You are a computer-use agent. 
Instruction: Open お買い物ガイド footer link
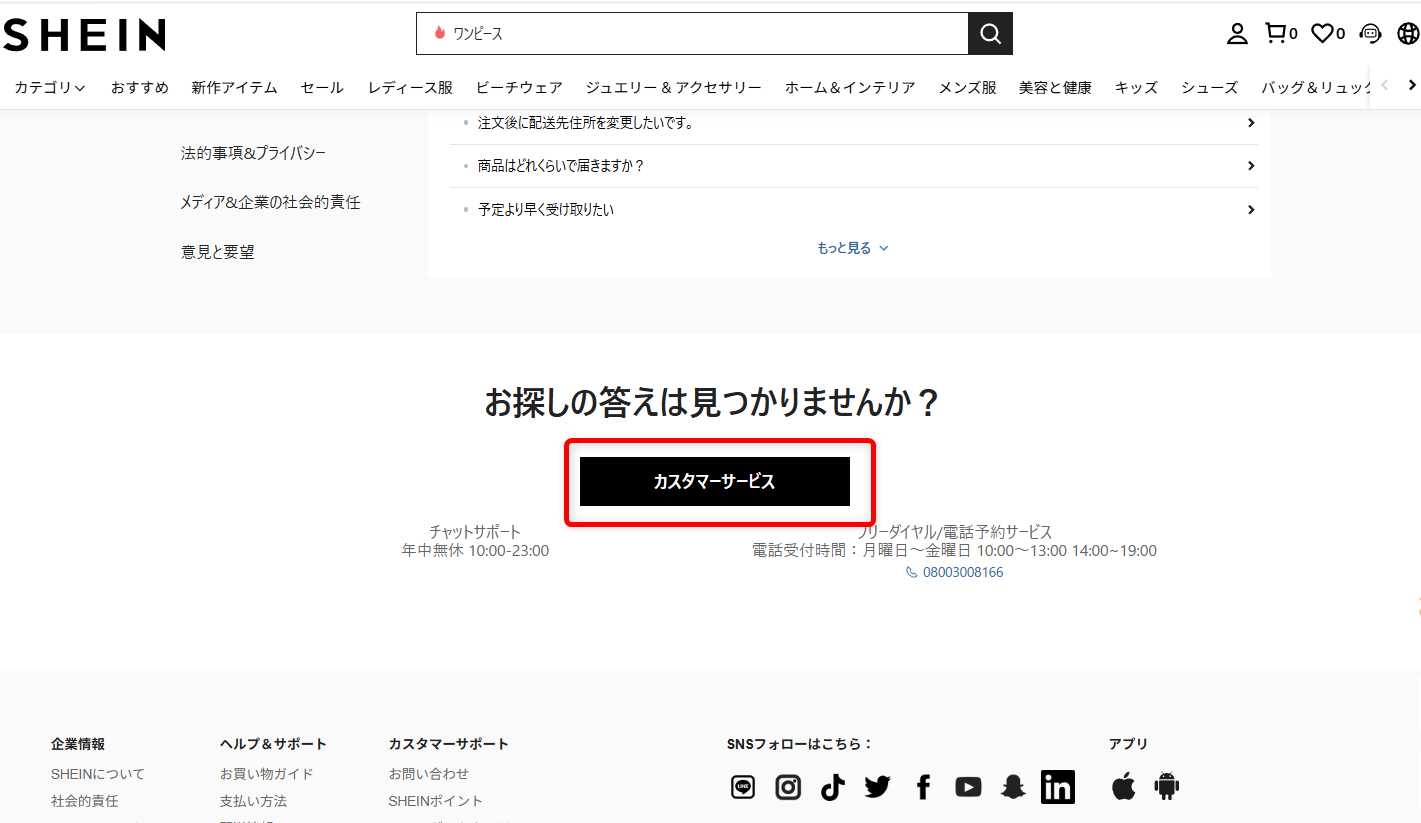point(267,774)
